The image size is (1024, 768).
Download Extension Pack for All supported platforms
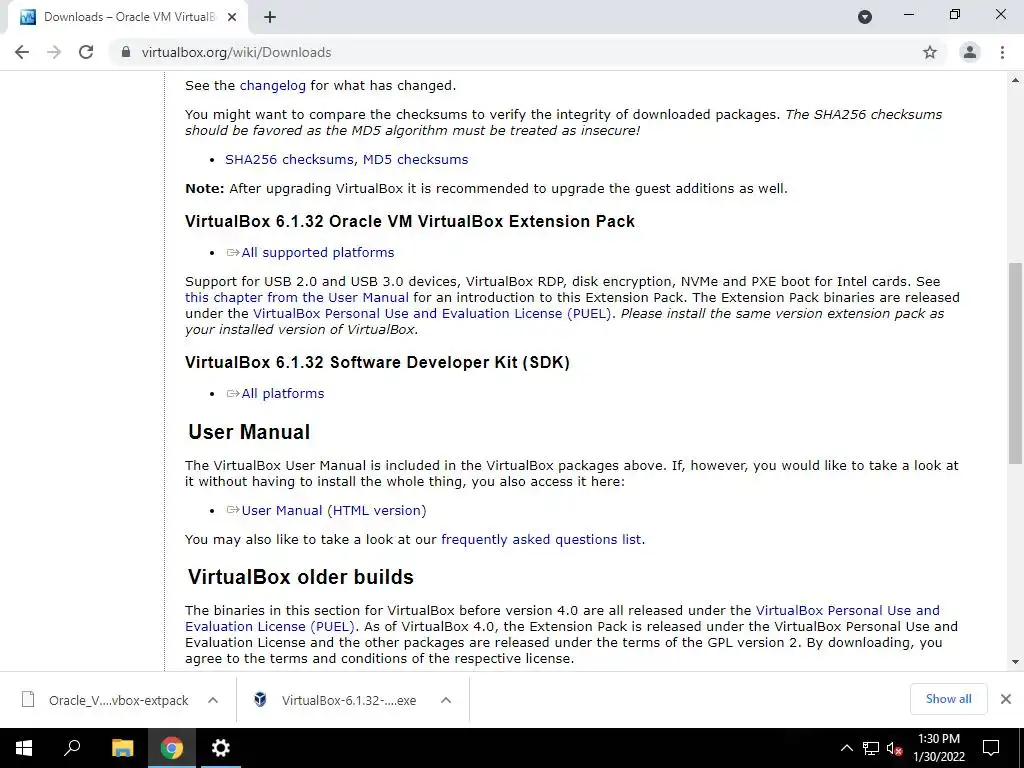[x=317, y=253]
